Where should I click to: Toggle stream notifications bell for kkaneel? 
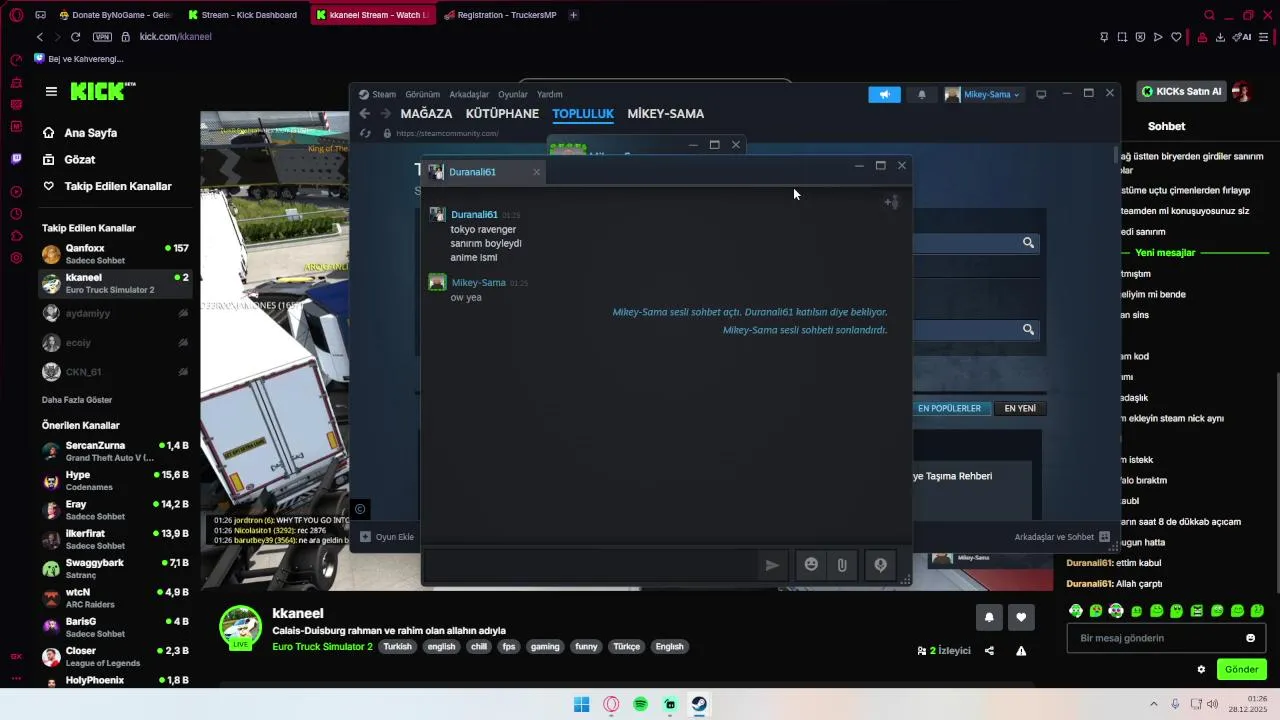point(989,617)
